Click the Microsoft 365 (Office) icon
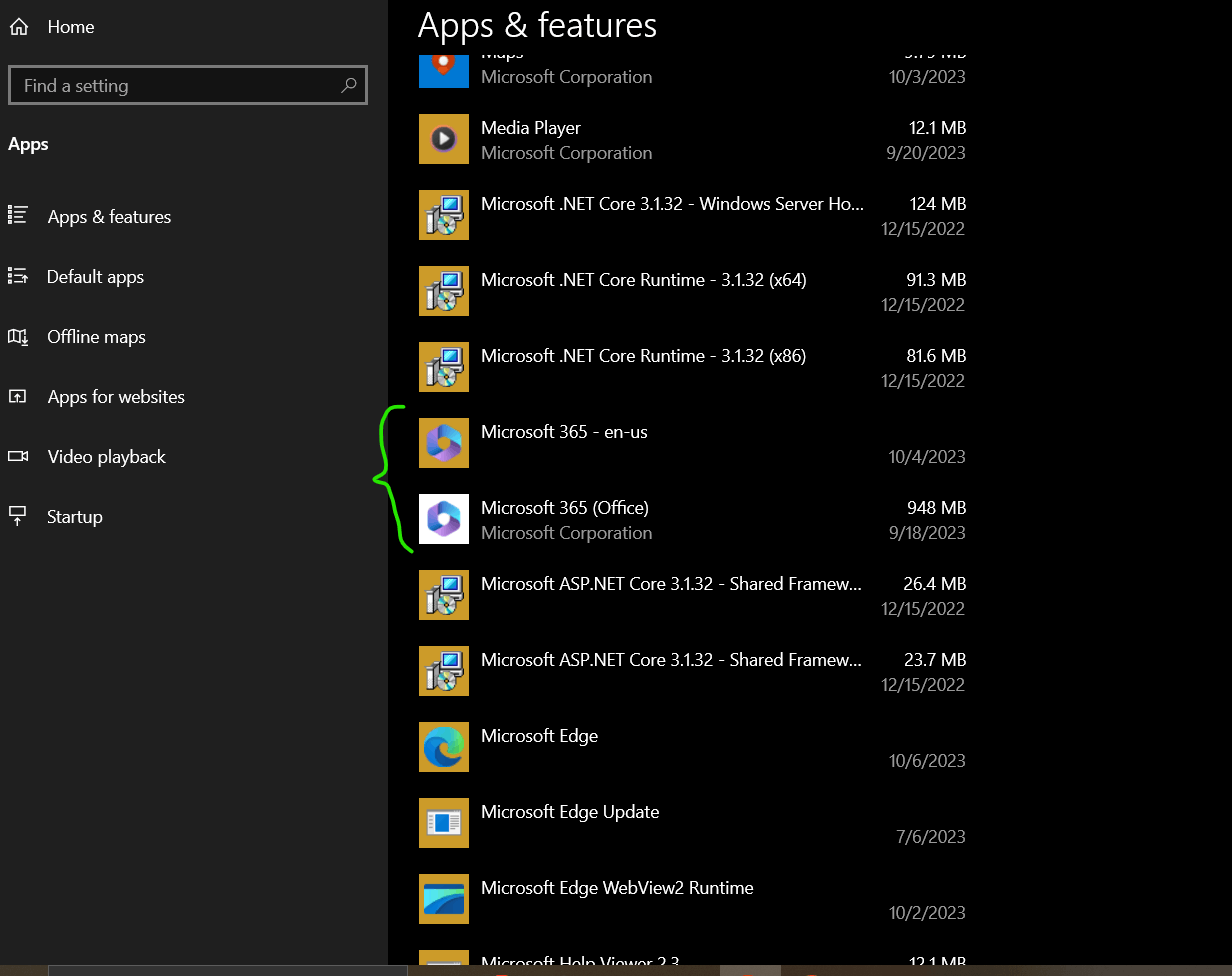This screenshot has width=1232, height=976. click(x=444, y=519)
